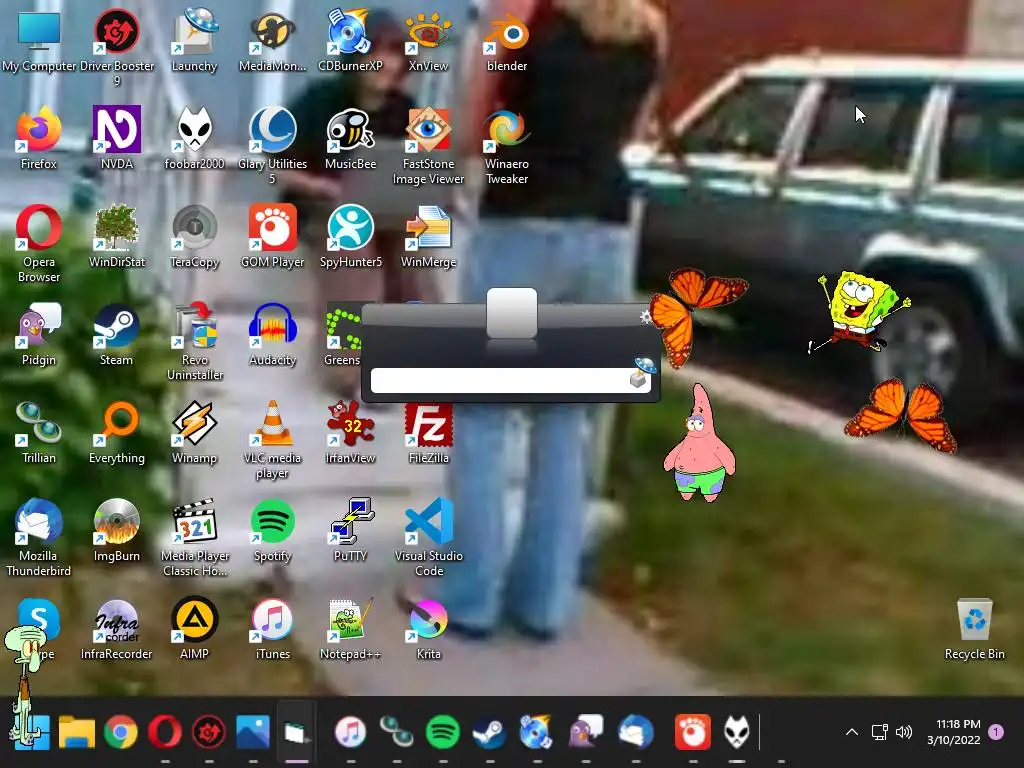The image size is (1024, 768).
Task: Show hidden tray icons chevron
Action: [852, 732]
